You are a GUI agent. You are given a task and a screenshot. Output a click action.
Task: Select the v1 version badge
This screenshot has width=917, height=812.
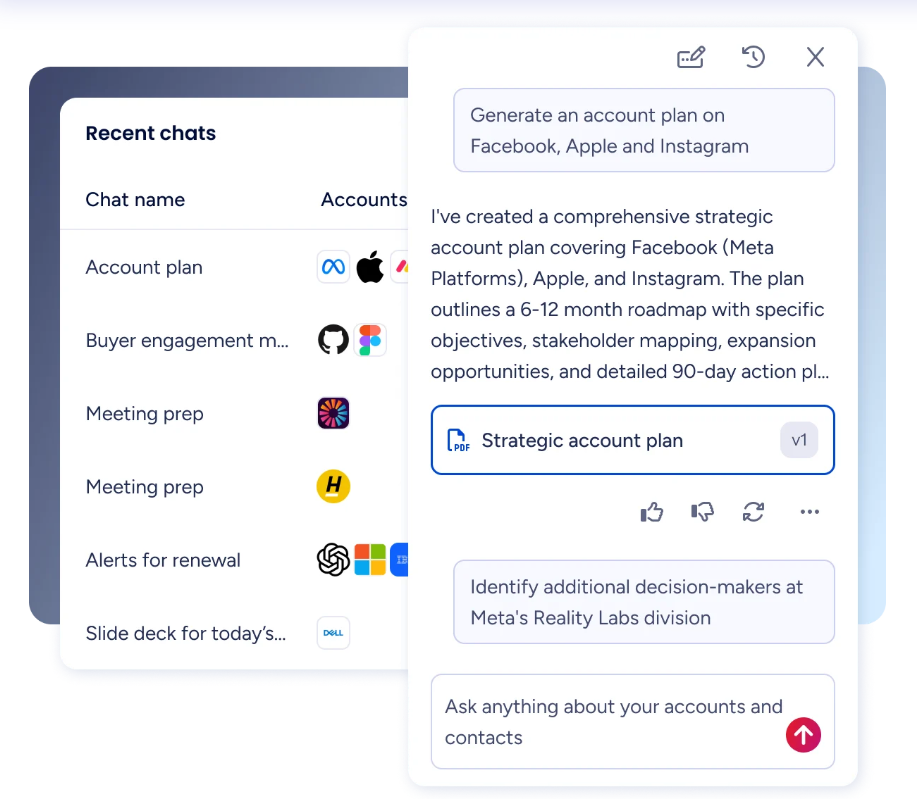click(x=799, y=440)
